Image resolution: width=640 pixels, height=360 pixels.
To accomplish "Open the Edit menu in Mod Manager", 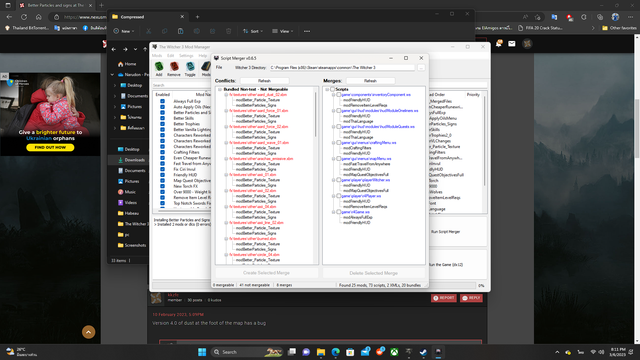I will click(171, 56).
